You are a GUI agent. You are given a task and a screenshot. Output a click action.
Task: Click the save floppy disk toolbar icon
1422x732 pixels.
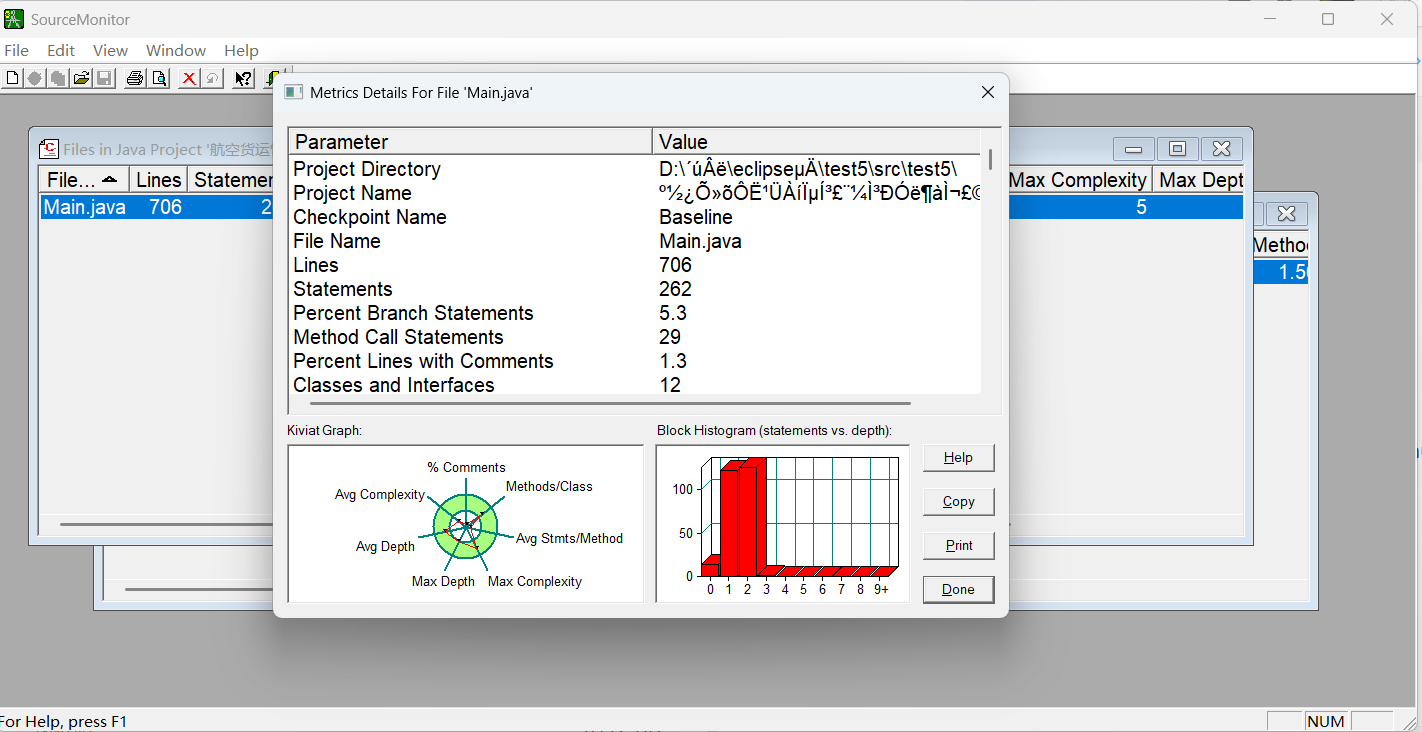point(104,78)
